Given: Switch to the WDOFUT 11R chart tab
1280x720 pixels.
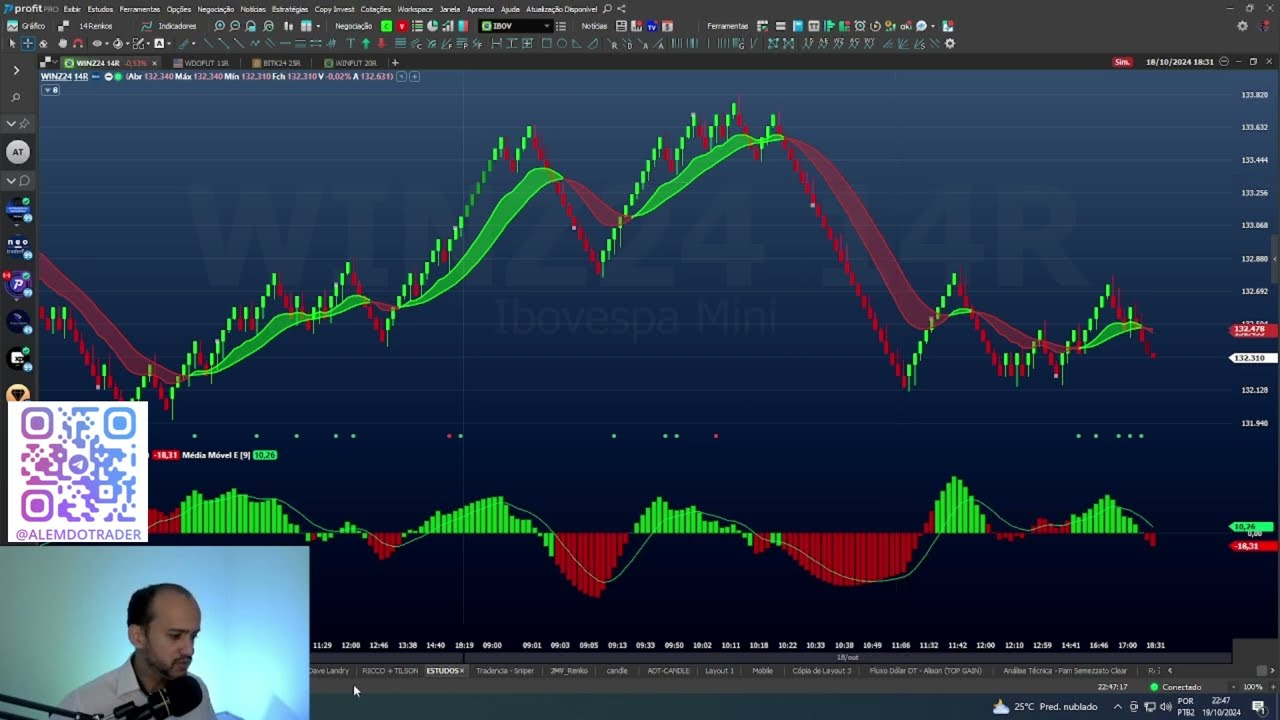Looking at the screenshot, I should (205, 62).
